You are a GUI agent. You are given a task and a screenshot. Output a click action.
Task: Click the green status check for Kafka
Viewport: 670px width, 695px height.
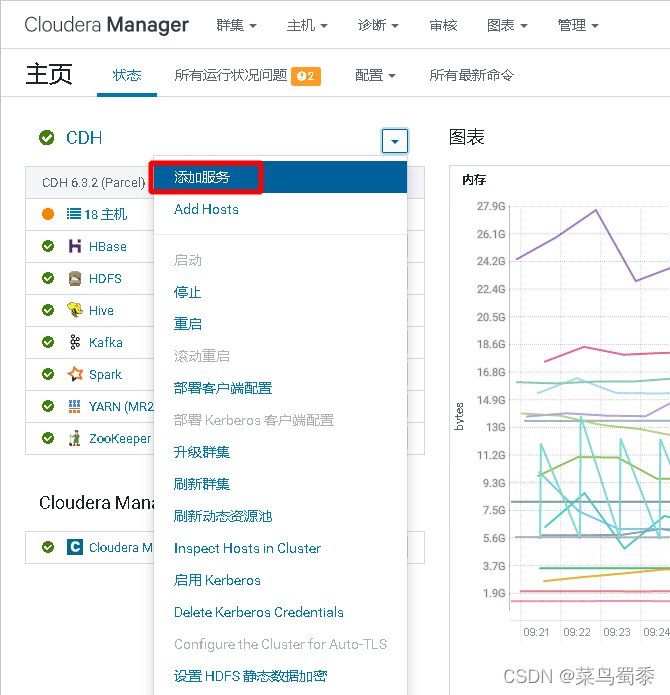(48, 342)
